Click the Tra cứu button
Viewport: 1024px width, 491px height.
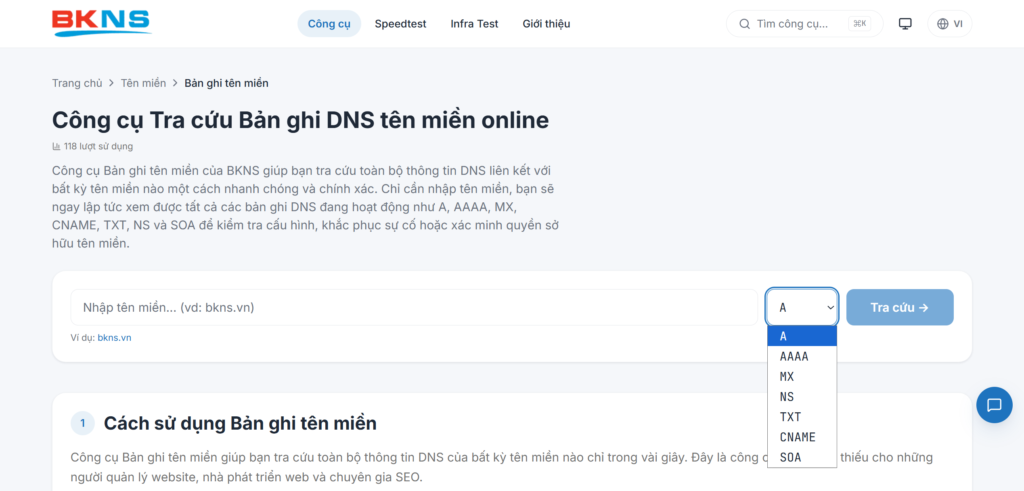[900, 308]
